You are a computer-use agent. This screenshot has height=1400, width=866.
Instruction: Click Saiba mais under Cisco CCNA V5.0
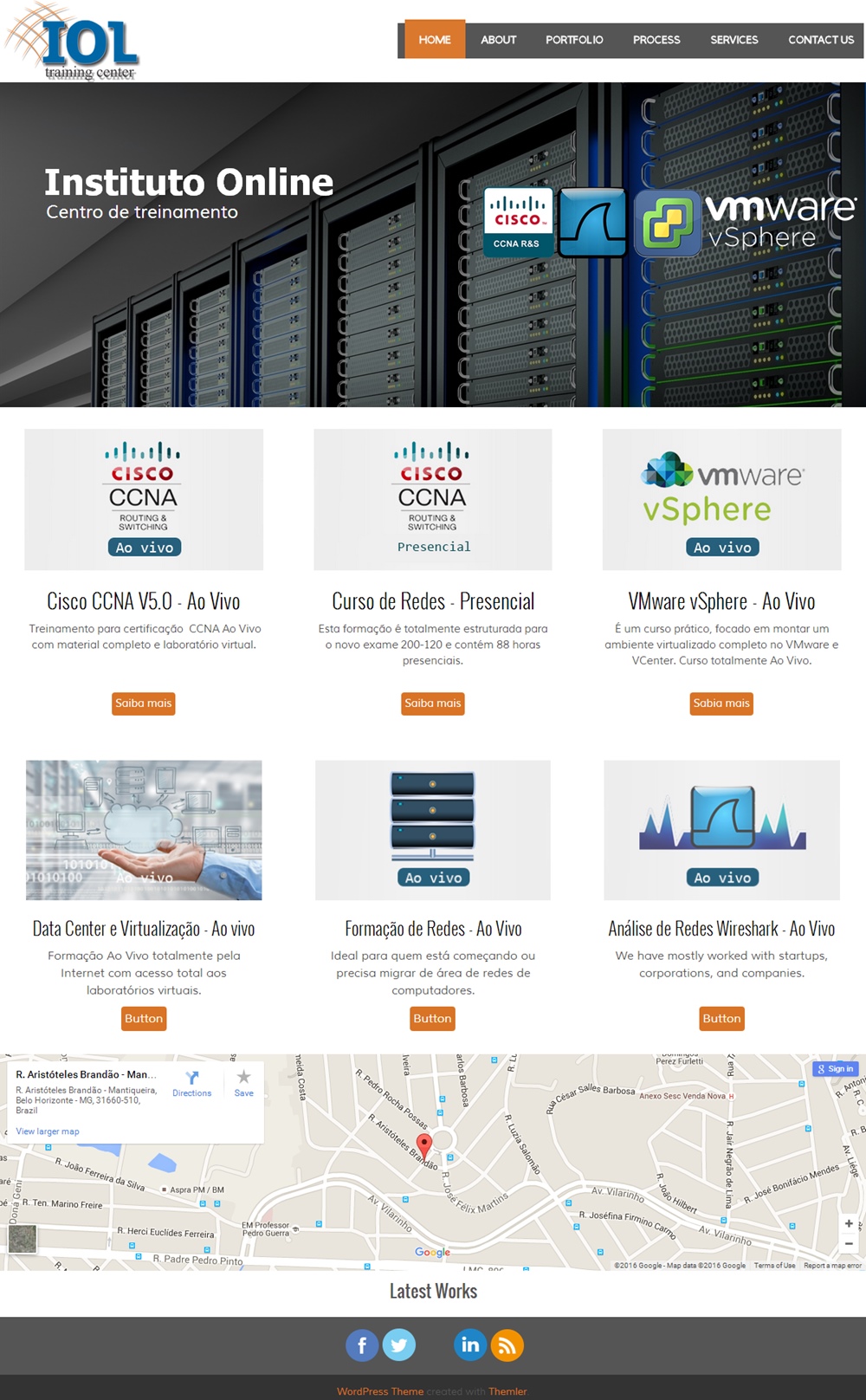point(144,703)
